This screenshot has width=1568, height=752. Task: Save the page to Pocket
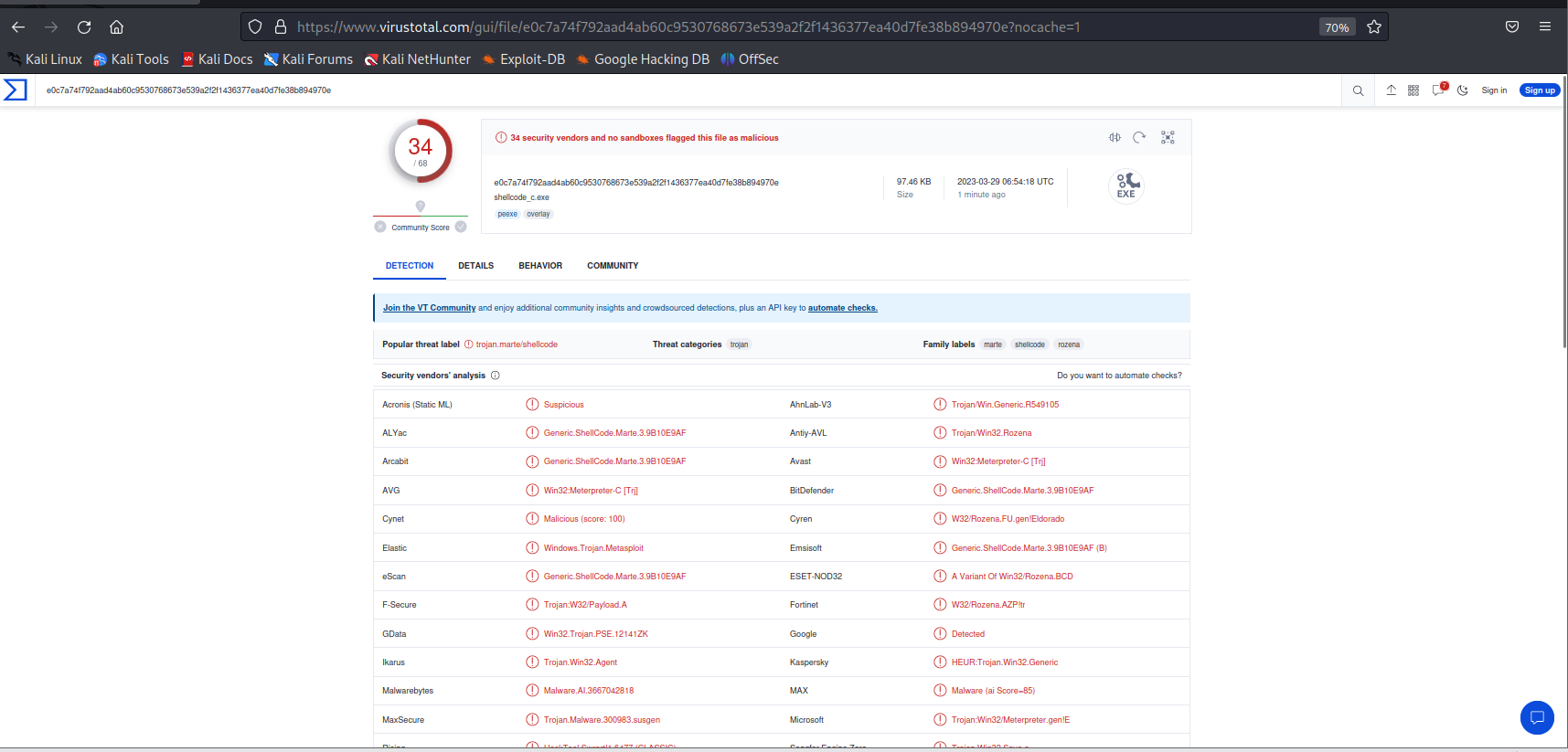tap(1512, 26)
